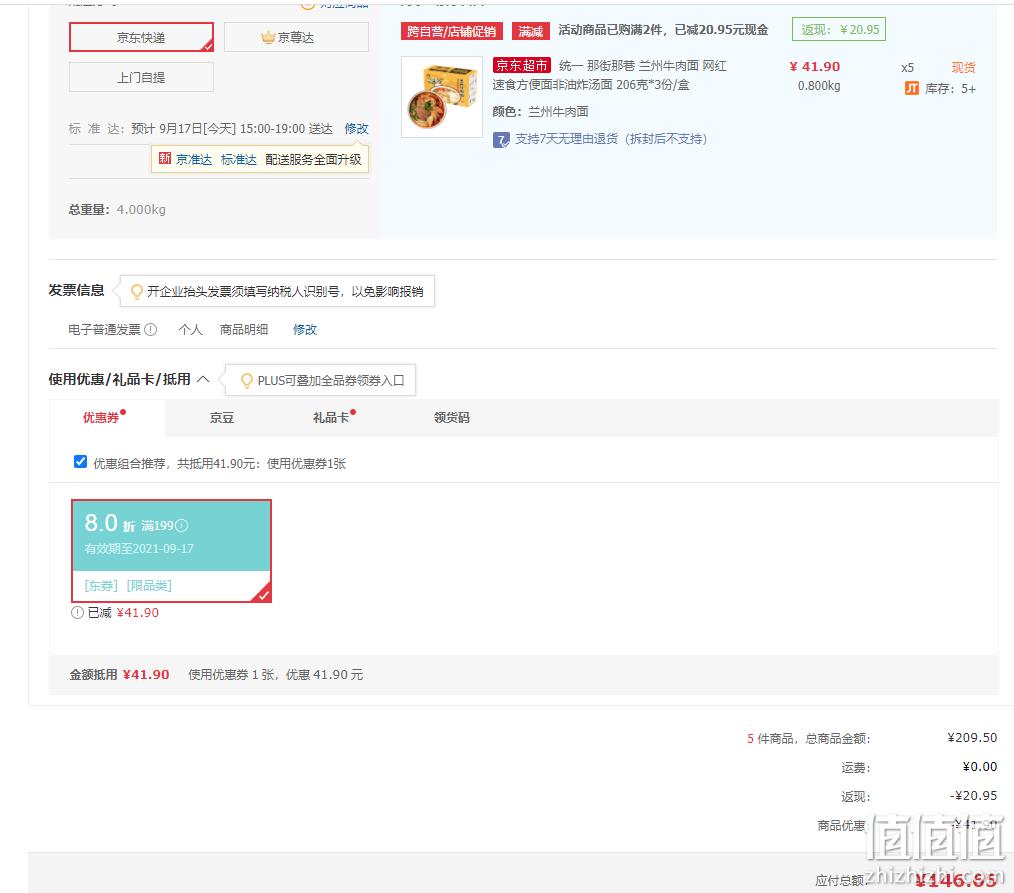Click the stock icon beside 库存: 5+
Image resolution: width=1014 pixels, height=893 pixels.
click(x=911, y=89)
